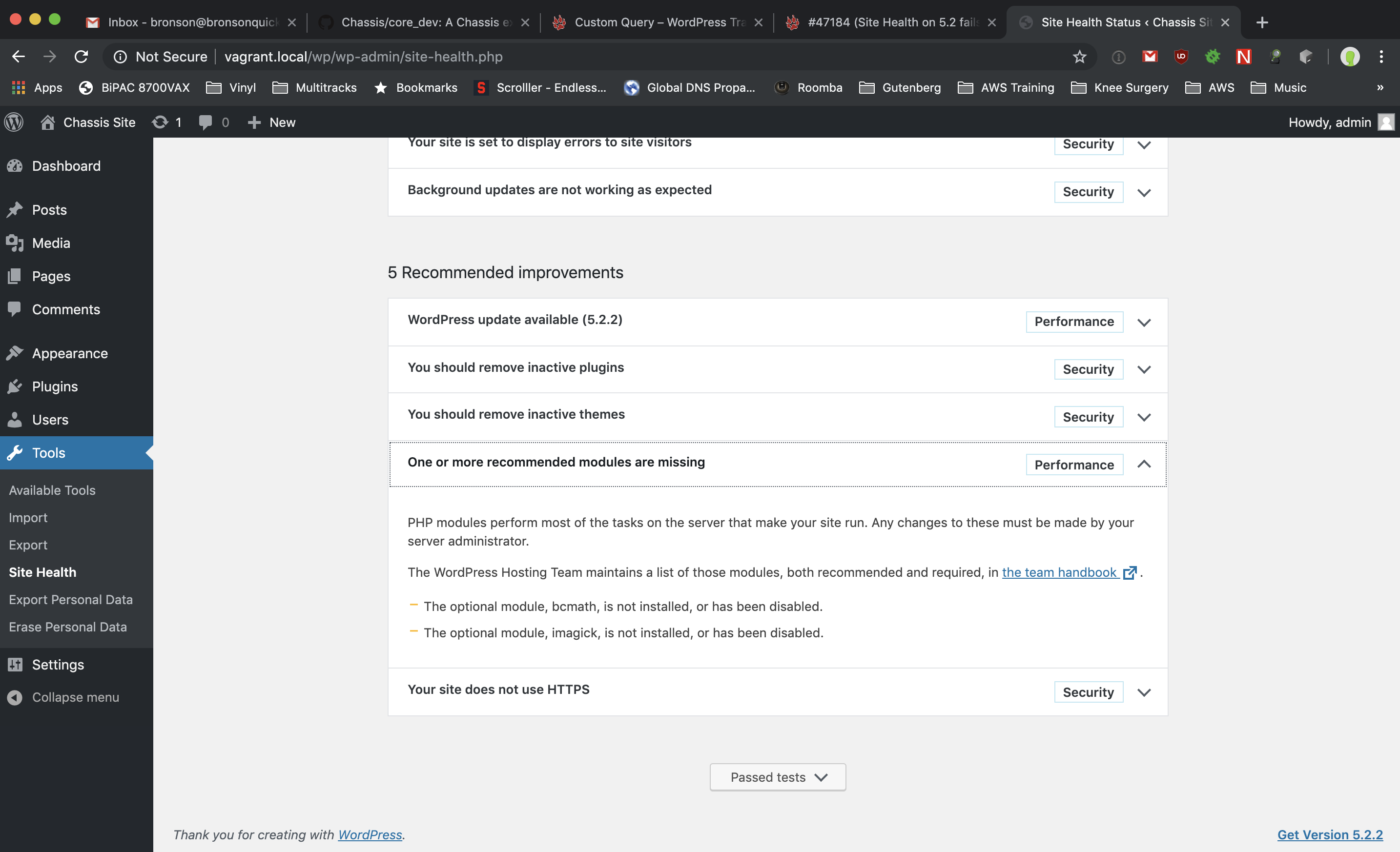Reload the page with the refresh button
Screen dimensions: 1400x852
pyautogui.click(x=81, y=57)
